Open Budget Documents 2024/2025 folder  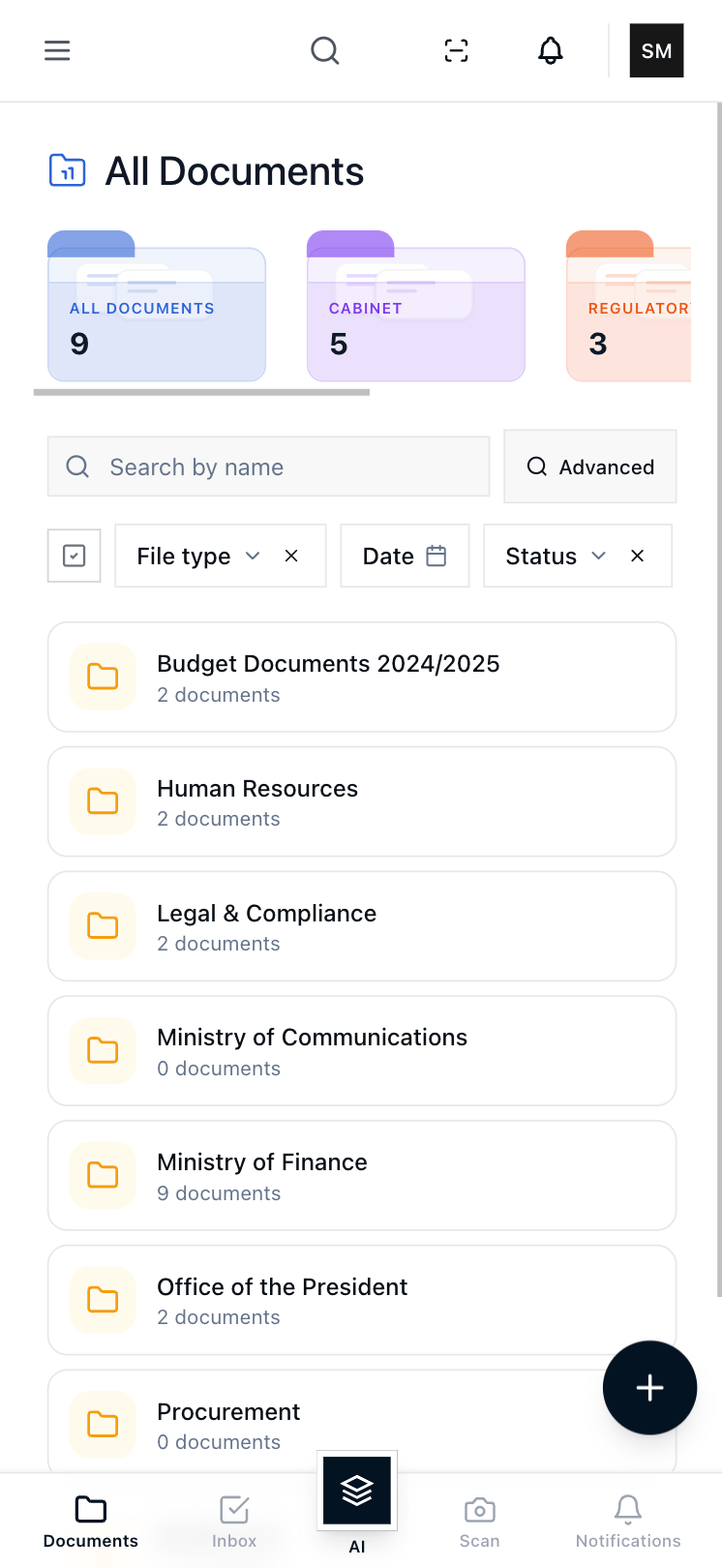362,678
